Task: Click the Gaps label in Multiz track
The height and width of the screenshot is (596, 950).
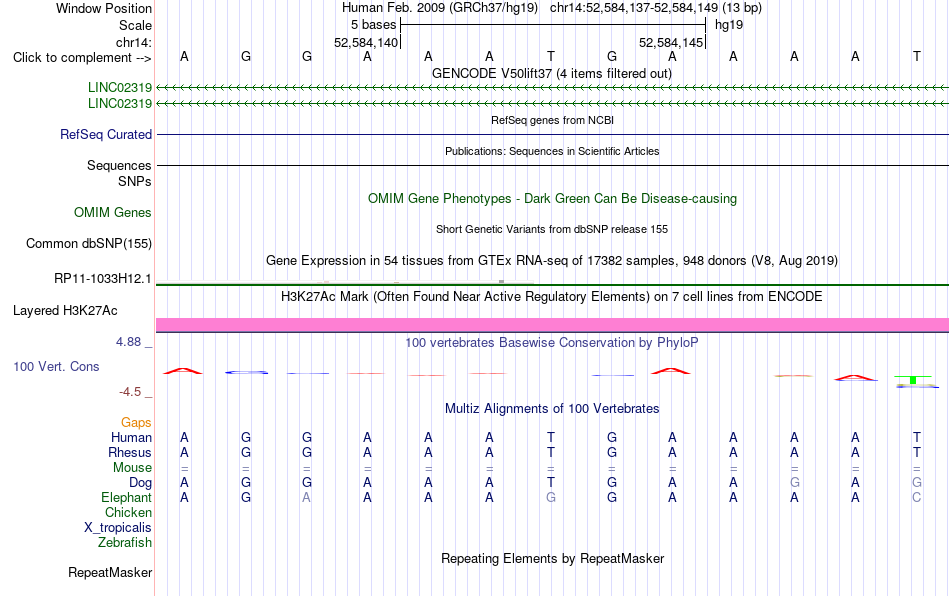Action: [136, 422]
